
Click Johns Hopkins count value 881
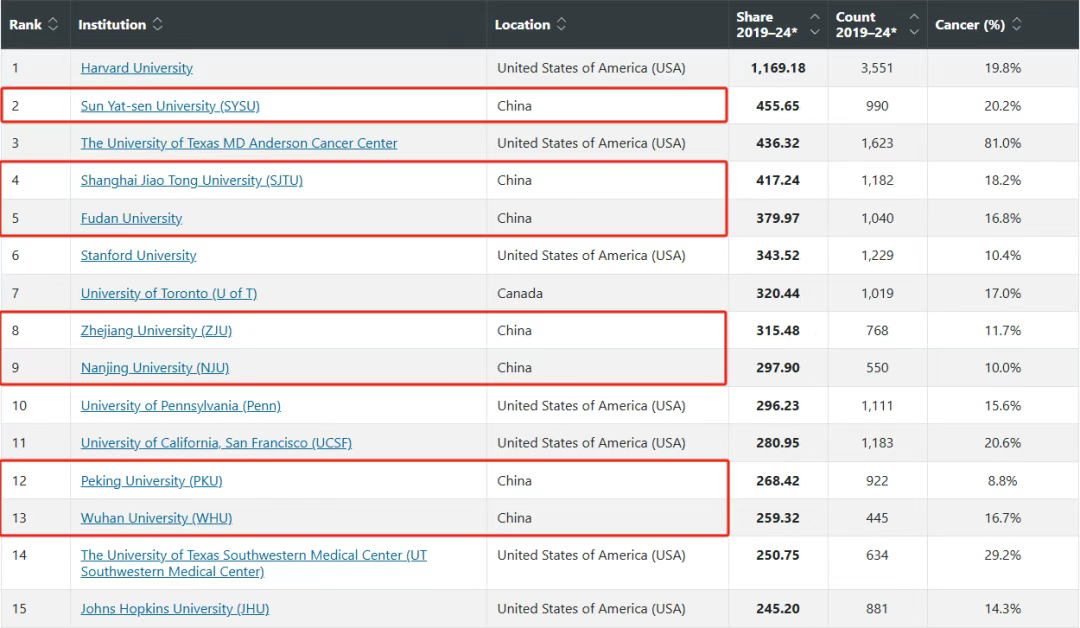click(x=877, y=609)
